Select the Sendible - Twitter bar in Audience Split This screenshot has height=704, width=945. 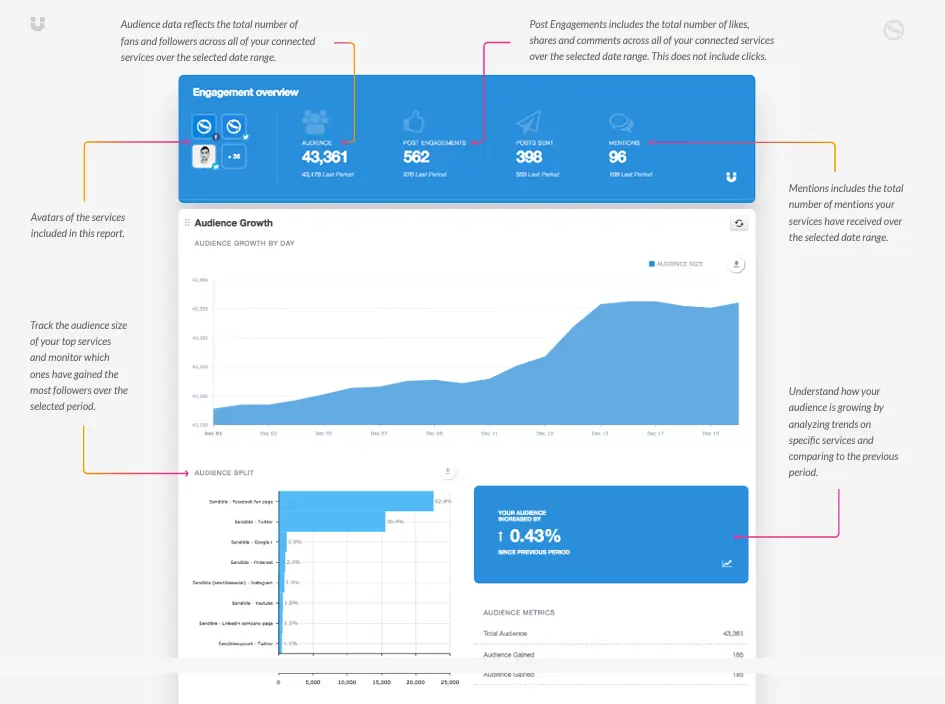[331, 521]
